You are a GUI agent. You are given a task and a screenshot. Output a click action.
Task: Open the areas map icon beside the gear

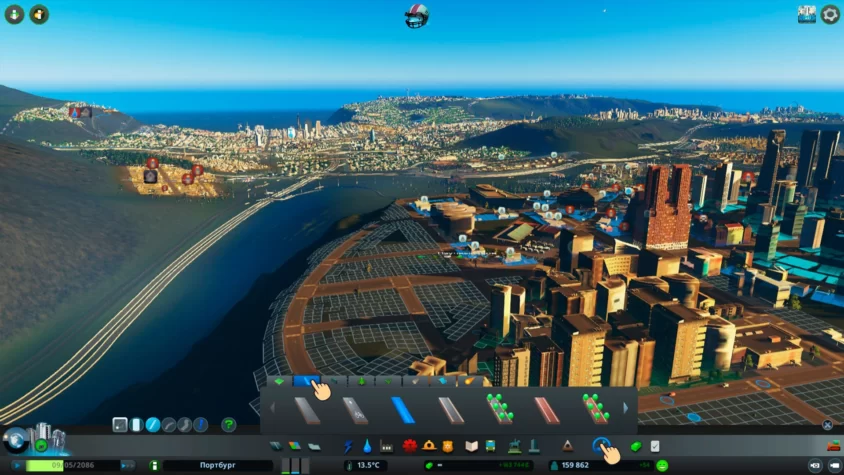click(x=807, y=15)
